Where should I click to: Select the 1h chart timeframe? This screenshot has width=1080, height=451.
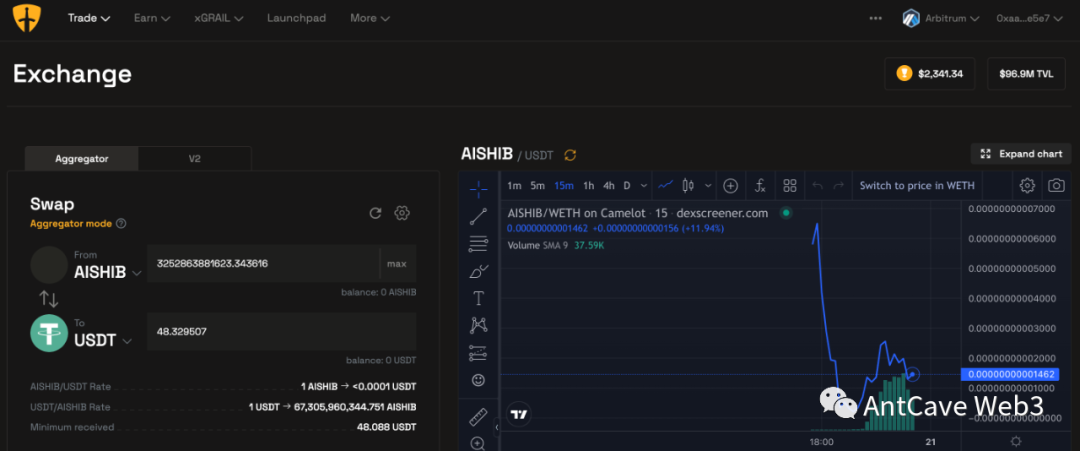589,185
